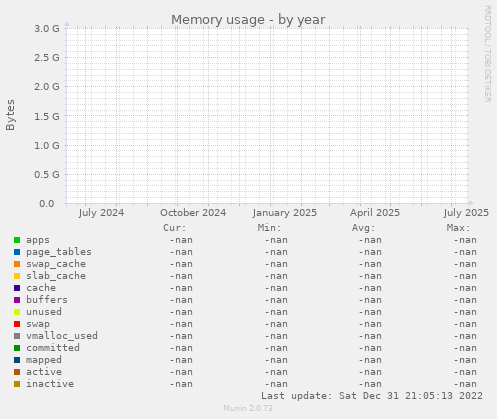
Task: Click the olive inactive legend swatch
Action: point(17,384)
